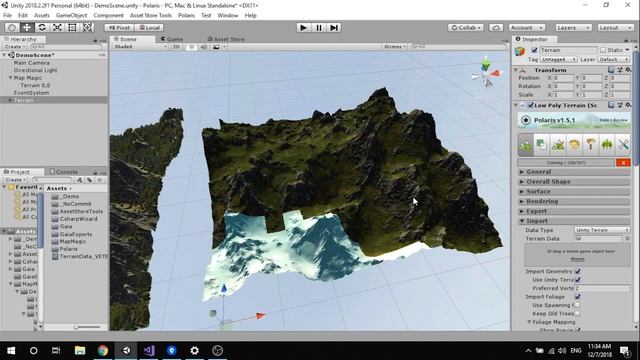Open Data Type Unity Terrain dropdown

(602, 230)
